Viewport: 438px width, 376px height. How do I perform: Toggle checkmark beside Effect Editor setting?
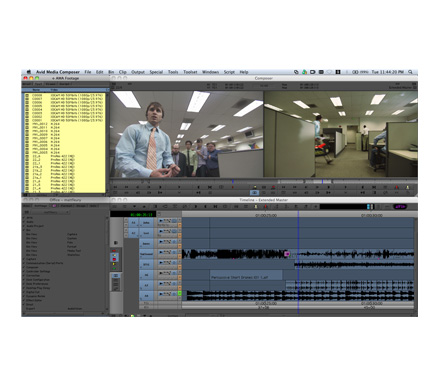[24, 300]
